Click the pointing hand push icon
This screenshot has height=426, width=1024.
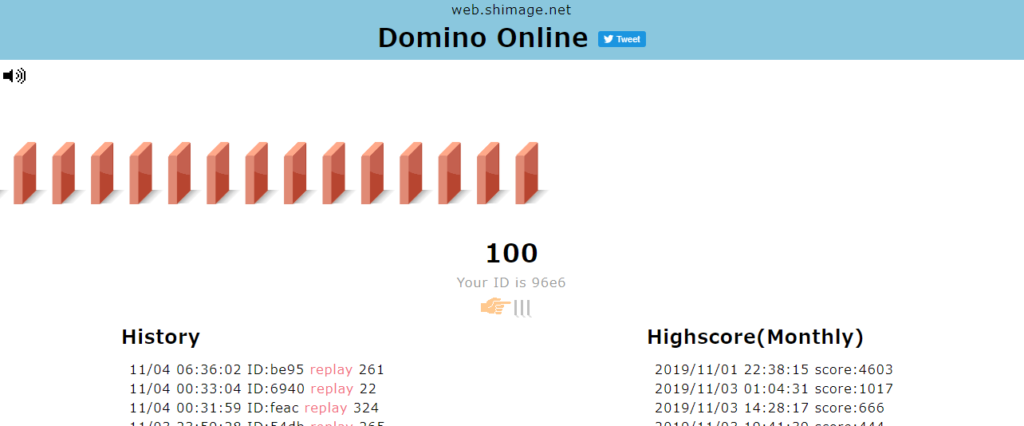pyautogui.click(x=496, y=306)
